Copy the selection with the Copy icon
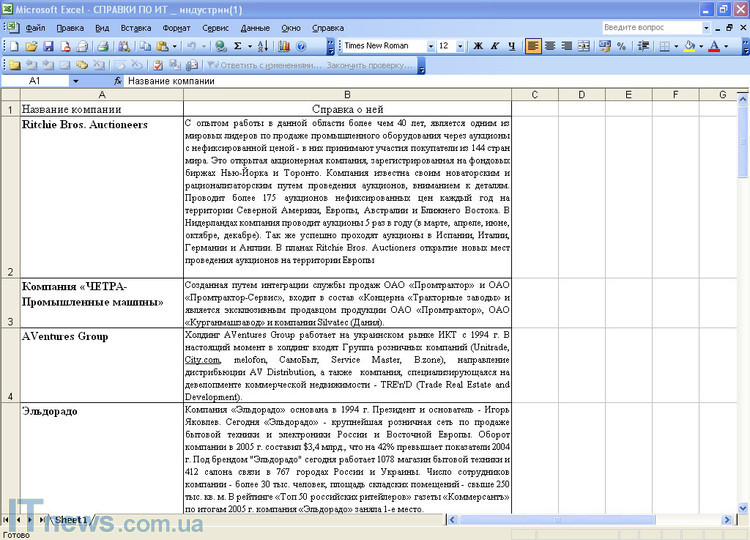The height and width of the screenshot is (540, 750). tap(145, 46)
